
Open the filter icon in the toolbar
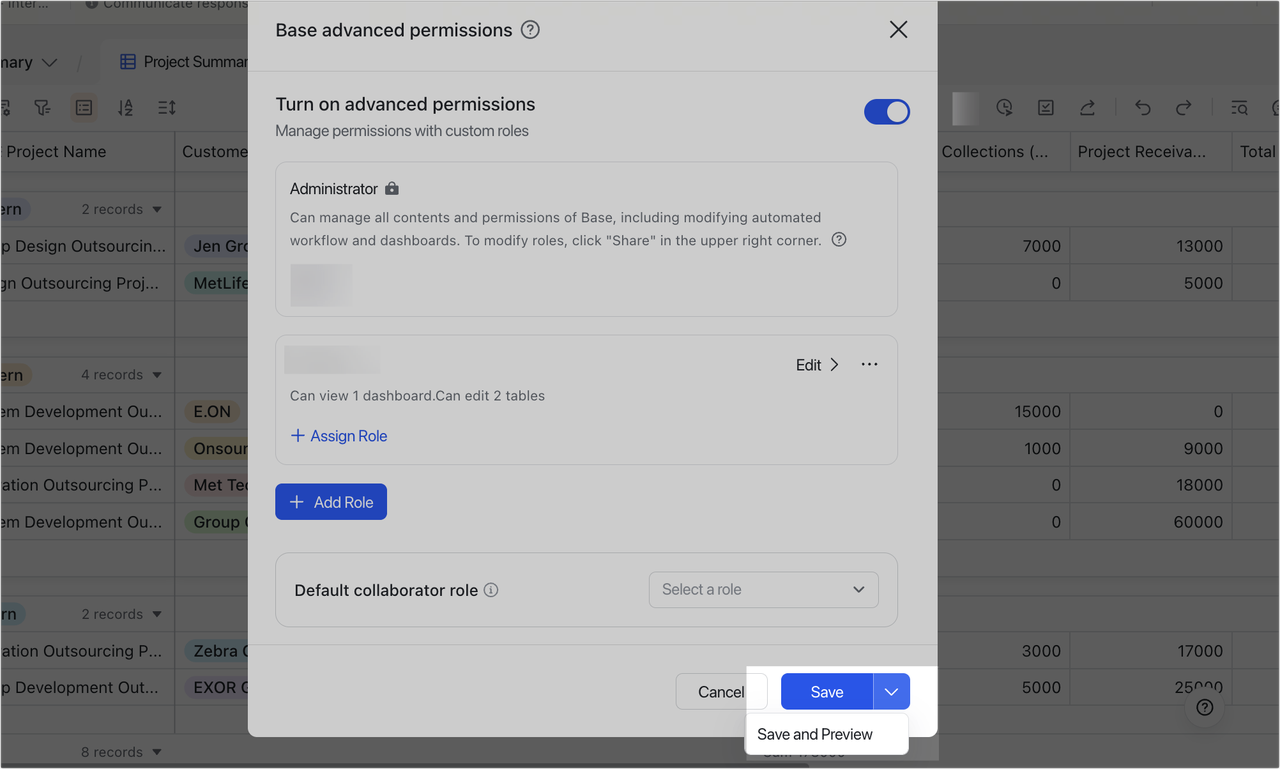42,107
